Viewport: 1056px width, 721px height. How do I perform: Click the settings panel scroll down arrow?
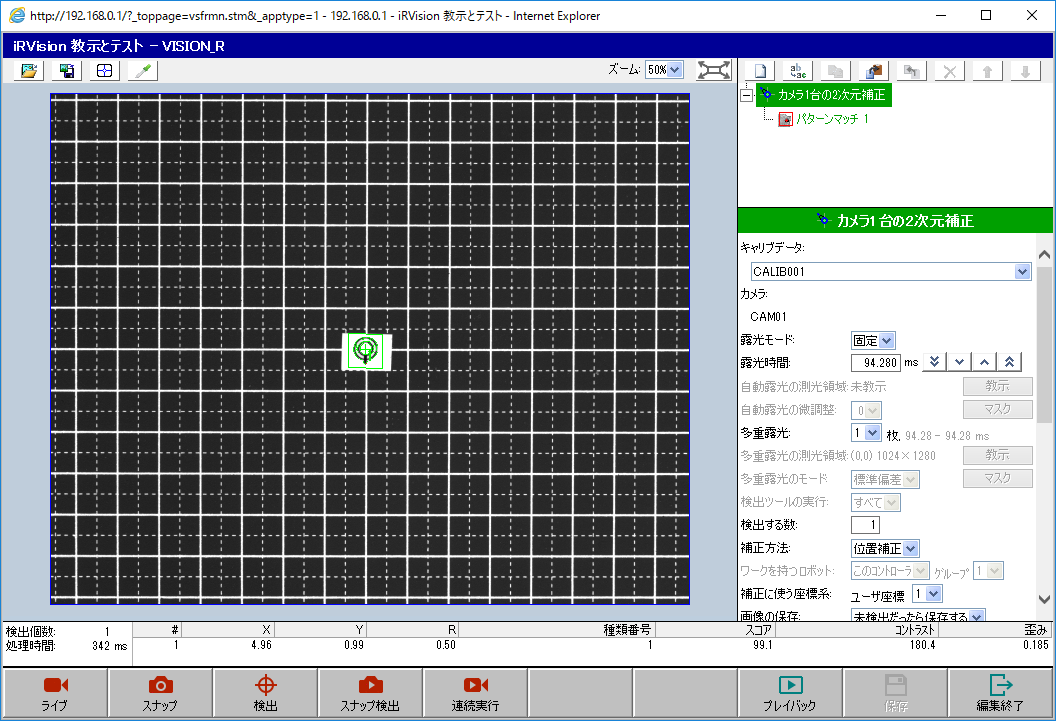tap(1045, 598)
